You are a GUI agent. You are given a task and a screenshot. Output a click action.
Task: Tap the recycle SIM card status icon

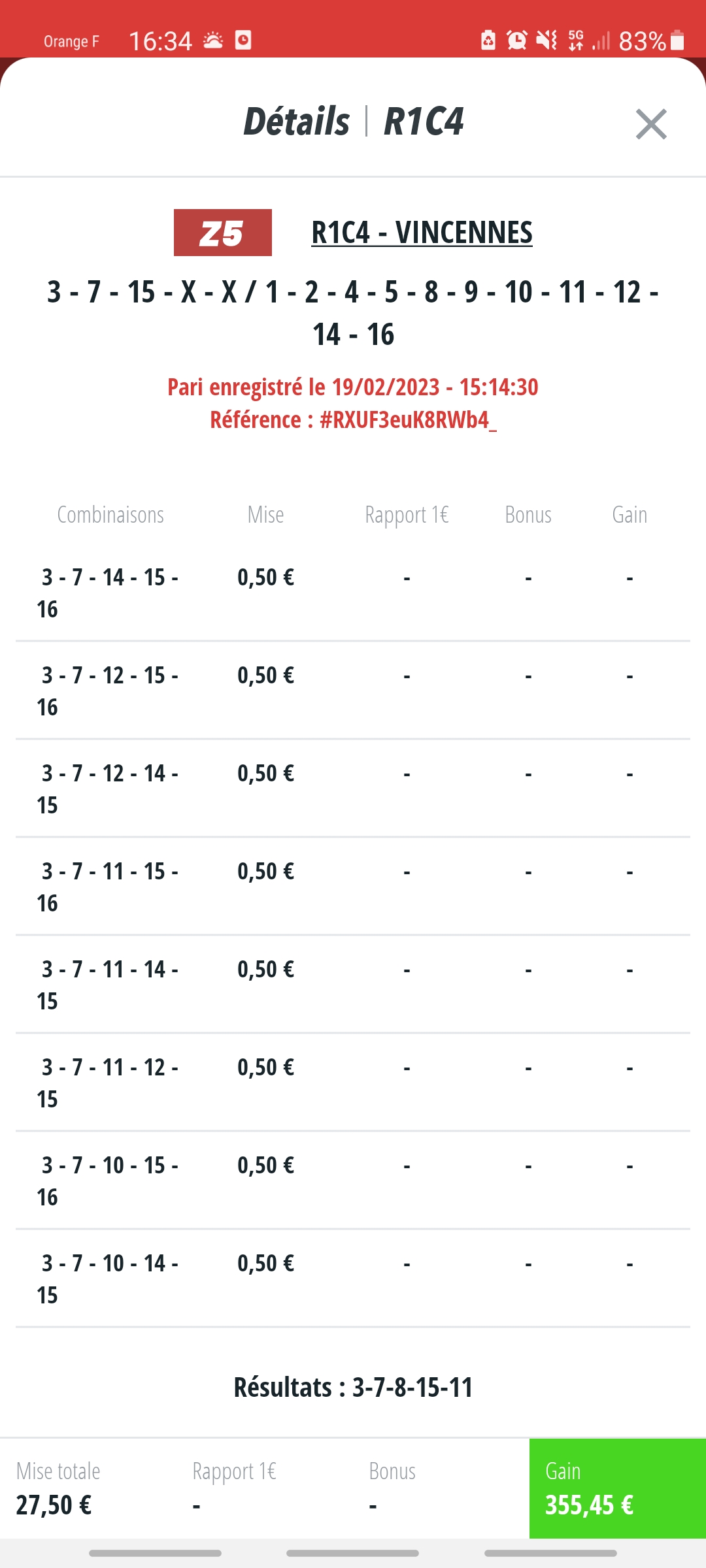(x=488, y=41)
